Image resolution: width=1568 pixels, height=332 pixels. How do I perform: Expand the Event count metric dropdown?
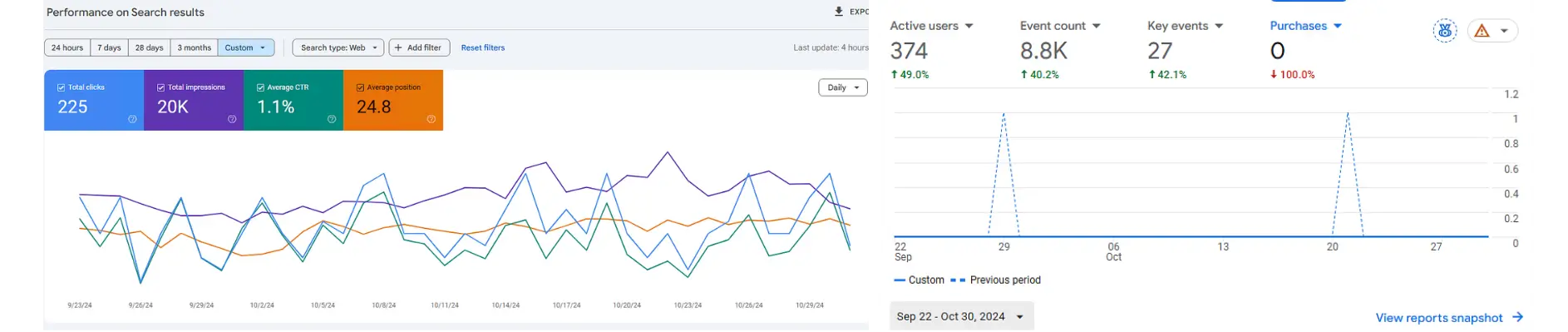click(x=1096, y=26)
